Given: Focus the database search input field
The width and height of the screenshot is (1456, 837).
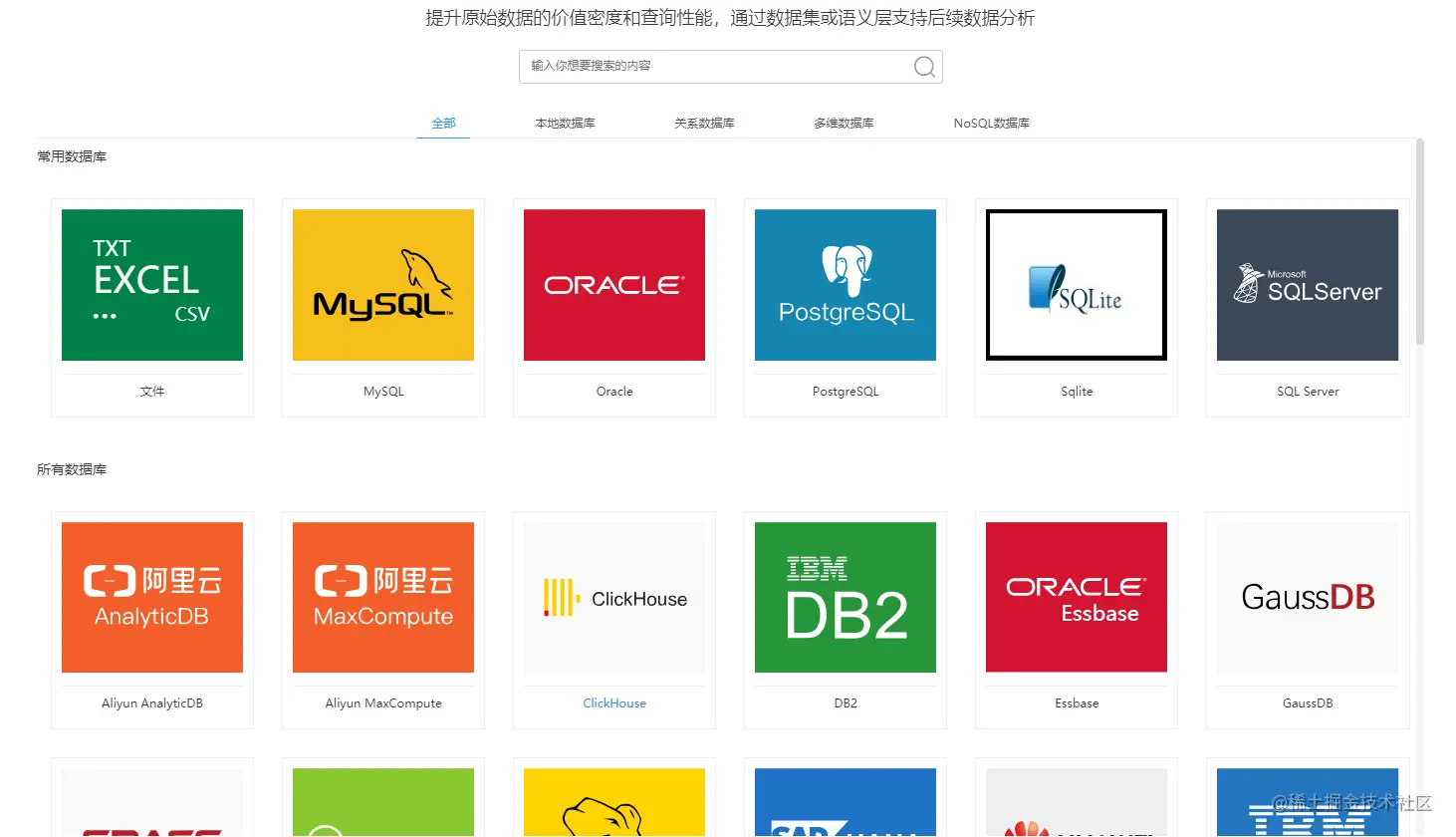Looking at the screenshot, I should pos(731,67).
